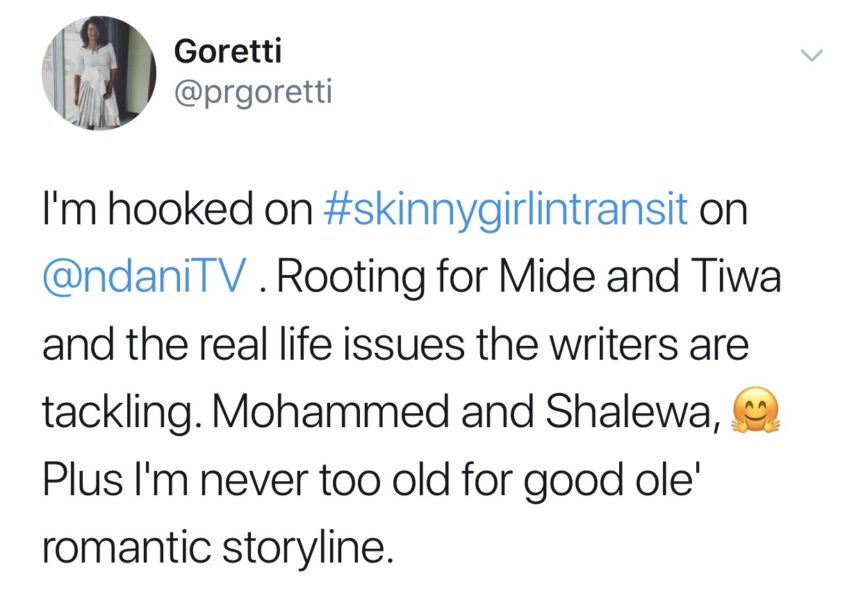Viewport: 863px width, 598px height.
Task: Open the tweet options chevron menu
Action: (811, 56)
